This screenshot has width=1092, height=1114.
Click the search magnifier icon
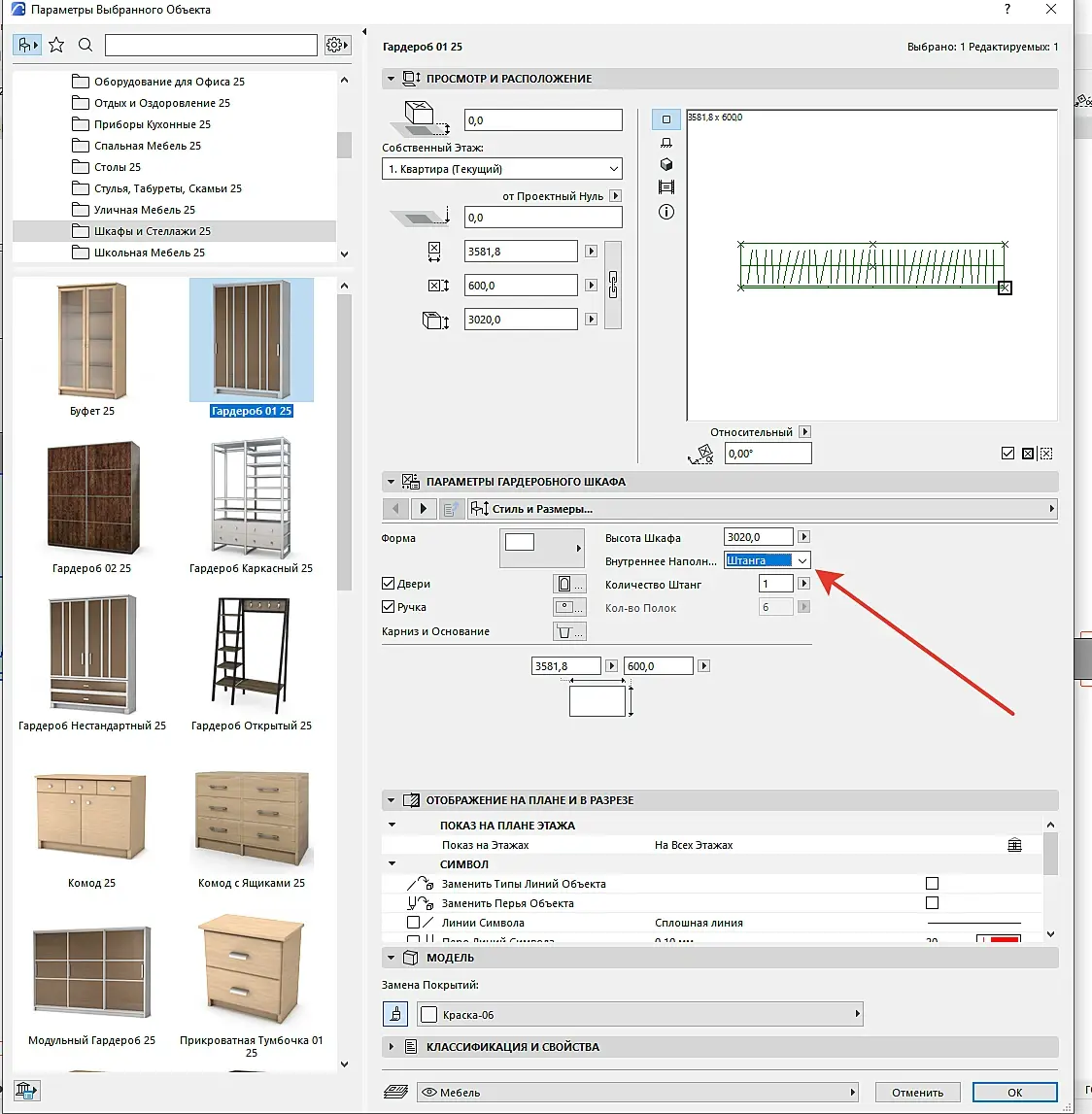(x=85, y=45)
